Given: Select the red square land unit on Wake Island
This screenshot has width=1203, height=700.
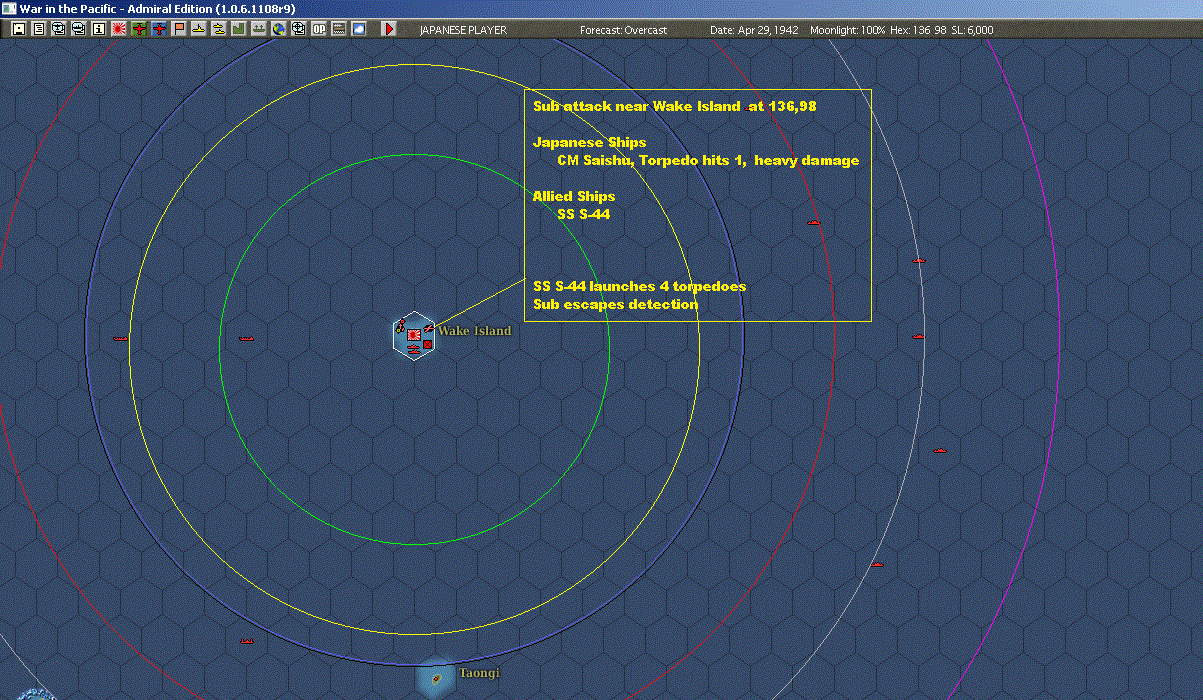Looking at the screenshot, I should [x=428, y=344].
